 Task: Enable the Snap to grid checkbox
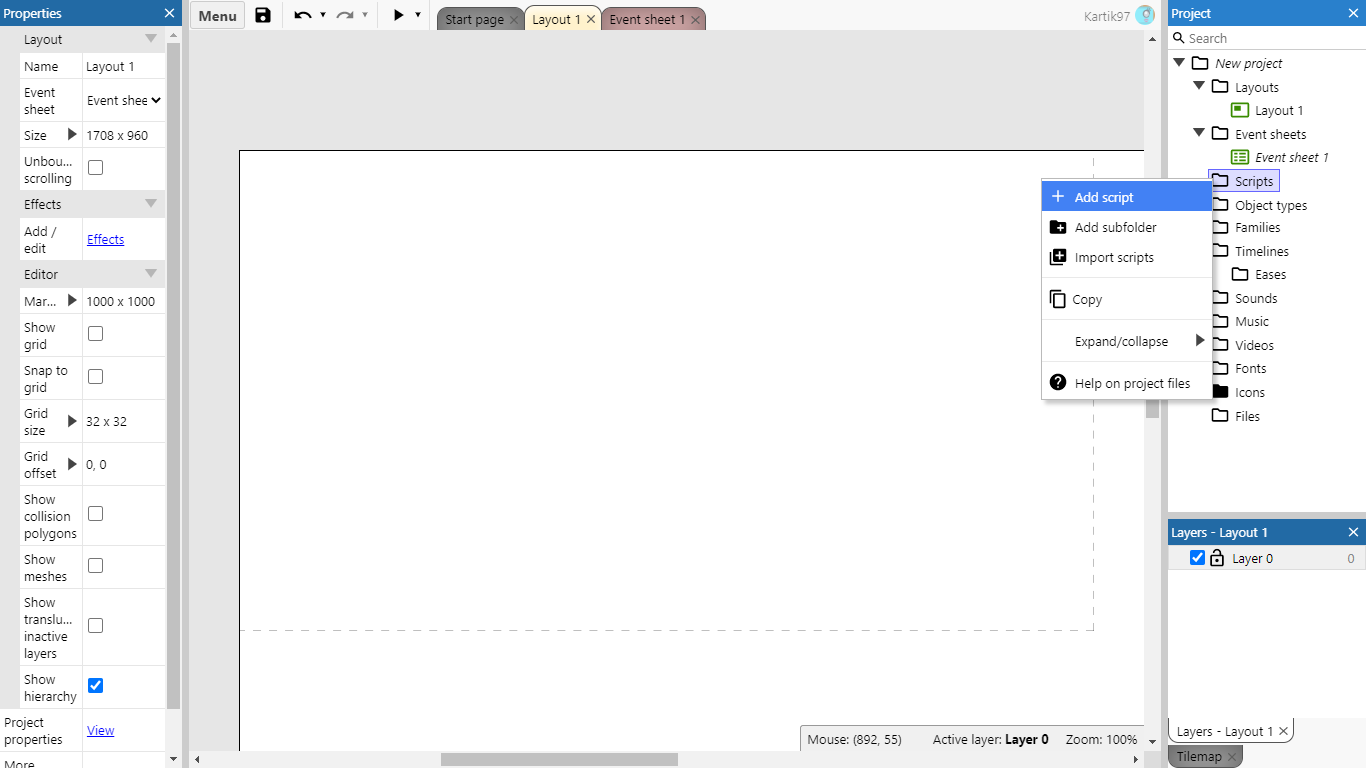point(95,377)
